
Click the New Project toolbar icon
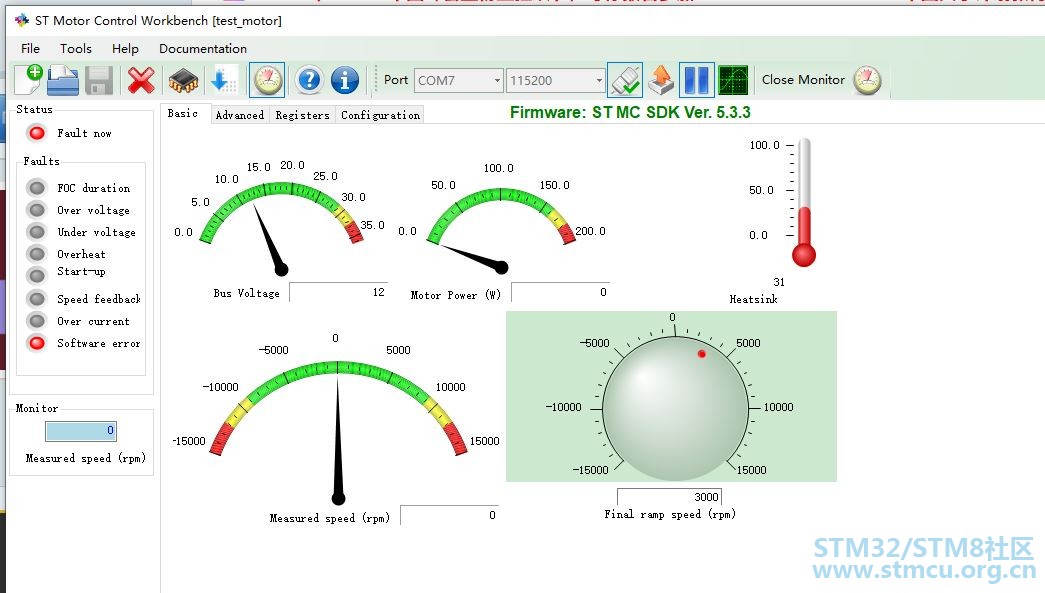coord(29,80)
